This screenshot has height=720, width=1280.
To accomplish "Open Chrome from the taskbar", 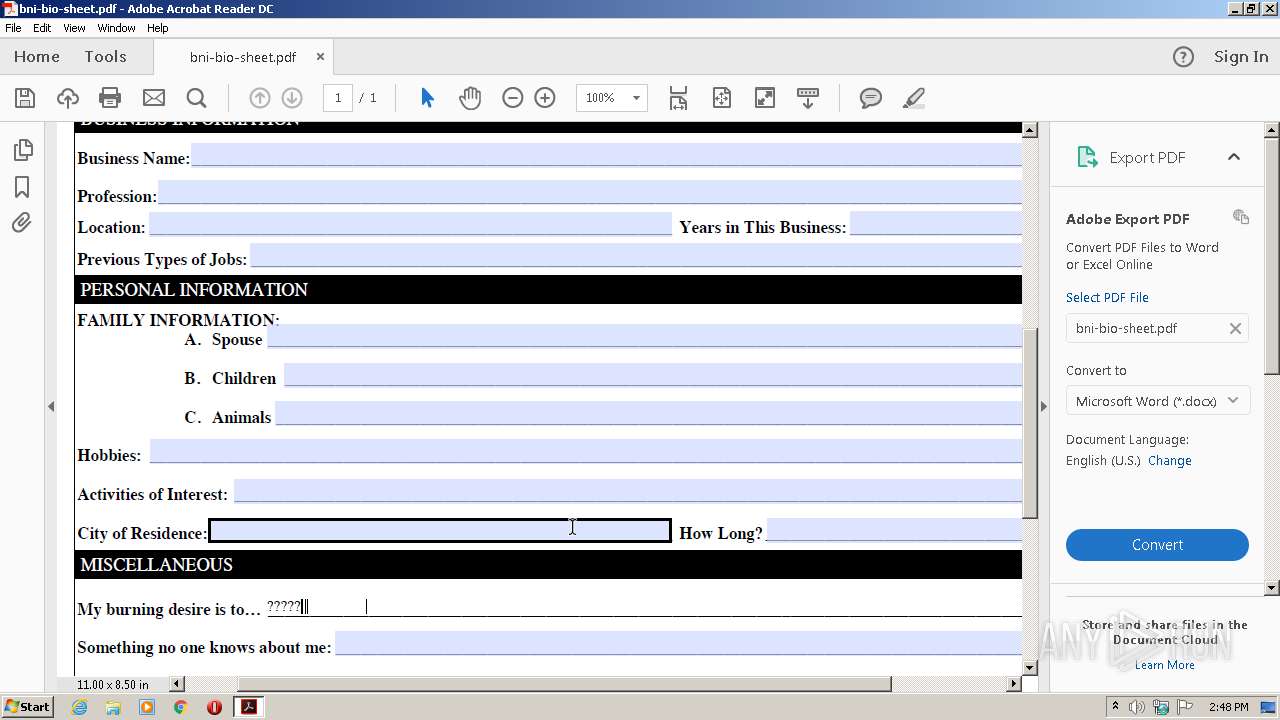I will [x=180, y=707].
